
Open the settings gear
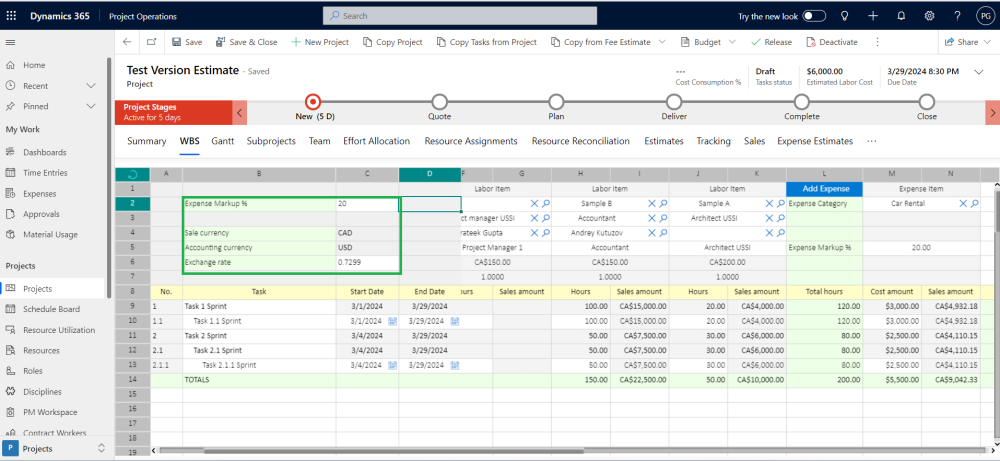click(x=929, y=16)
